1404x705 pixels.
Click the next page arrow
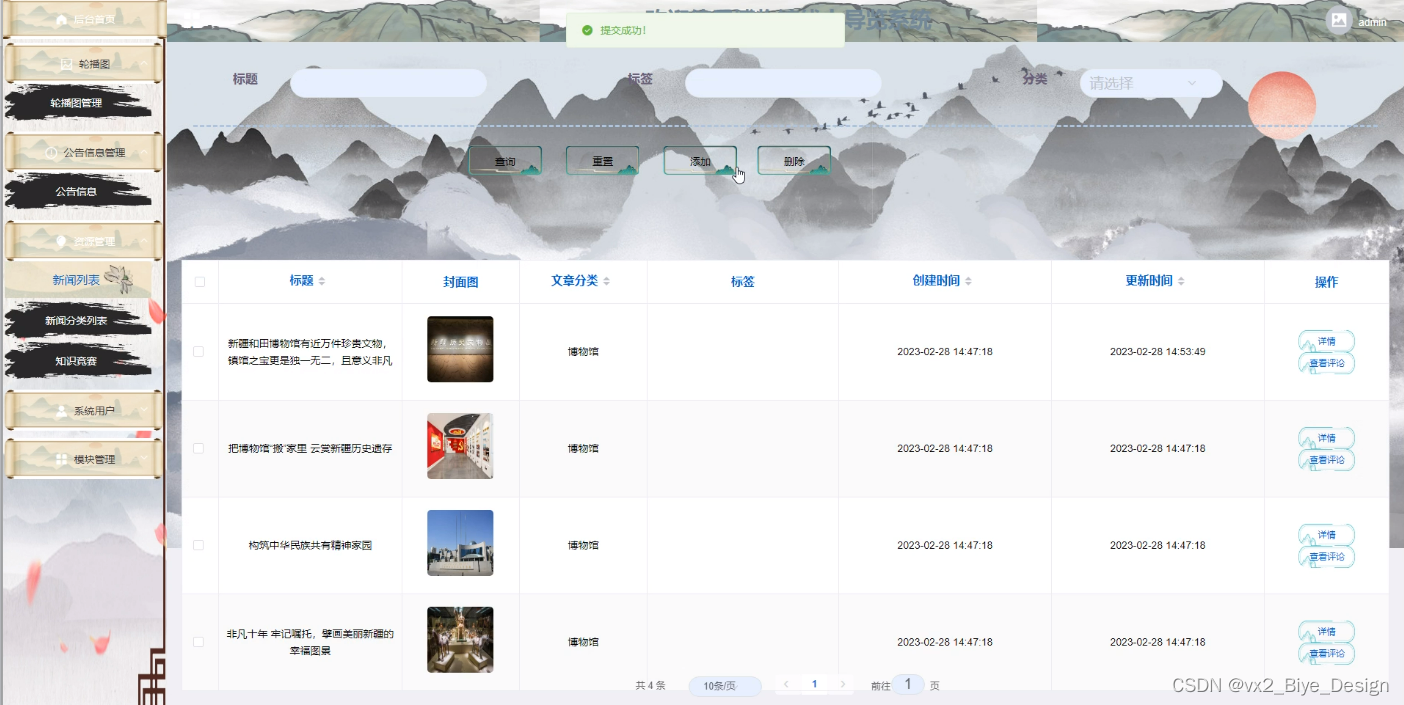tap(843, 685)
